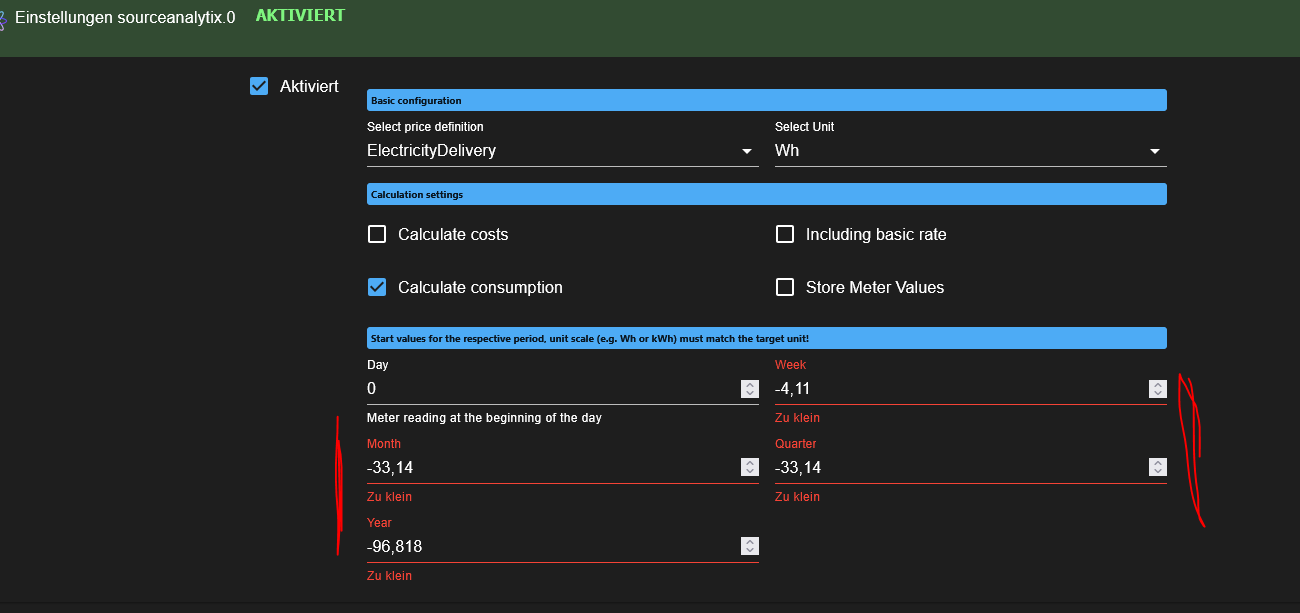Enable Calculate costs option
Viewport: 1300px width, 613px height.
[x=377, y=234]
